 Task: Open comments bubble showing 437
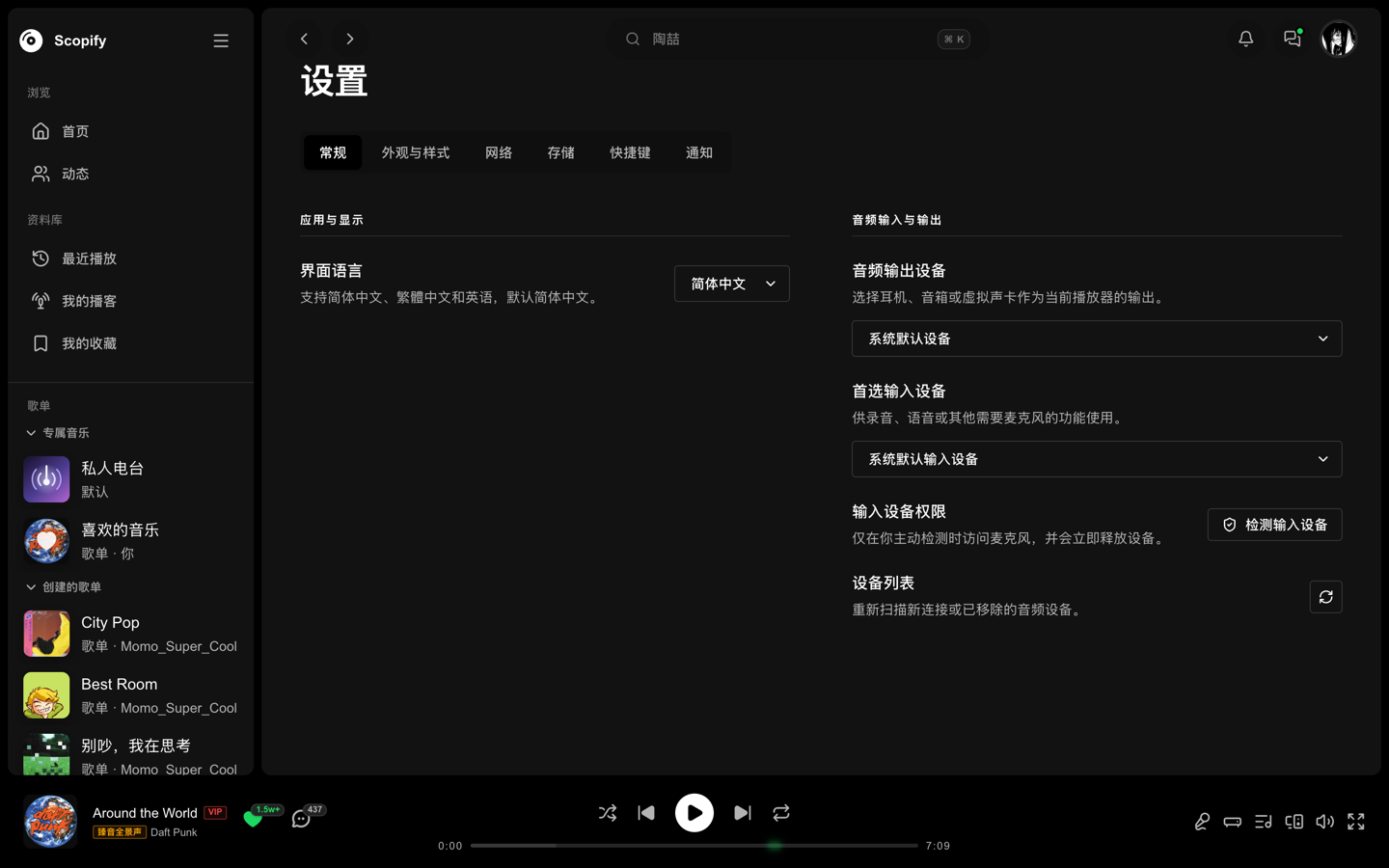301,819
